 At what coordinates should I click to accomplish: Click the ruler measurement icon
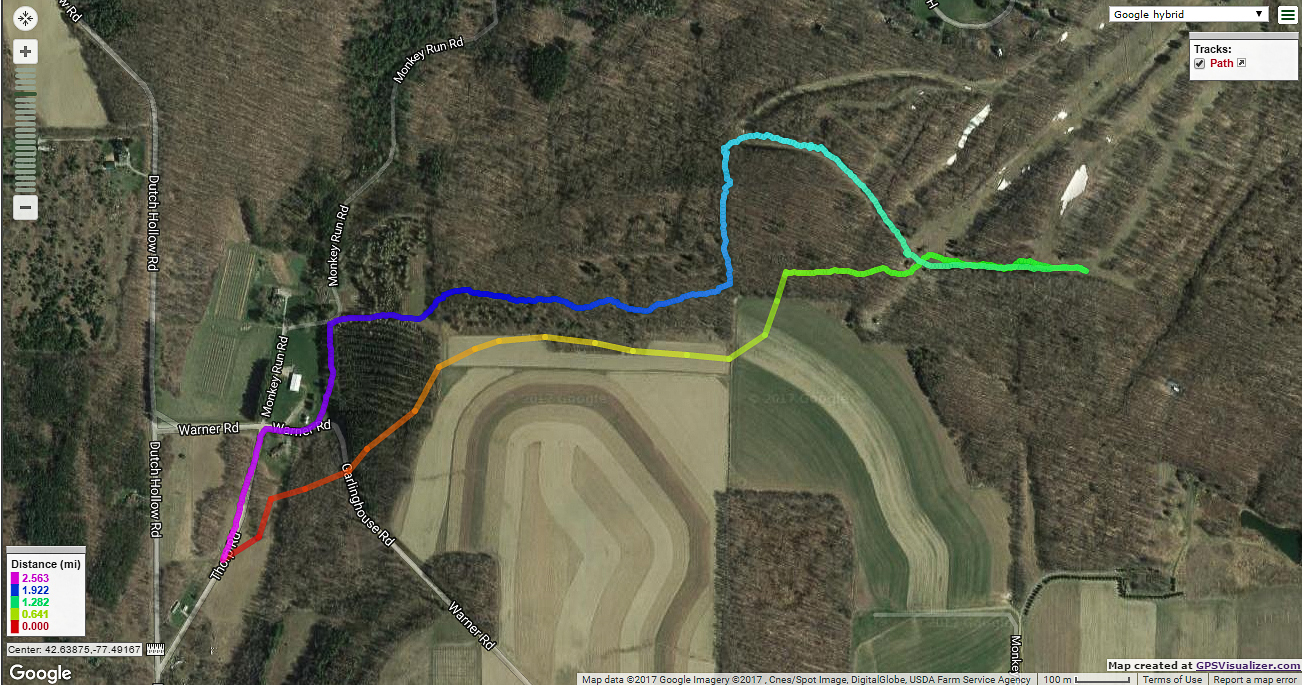click(155, 649)
